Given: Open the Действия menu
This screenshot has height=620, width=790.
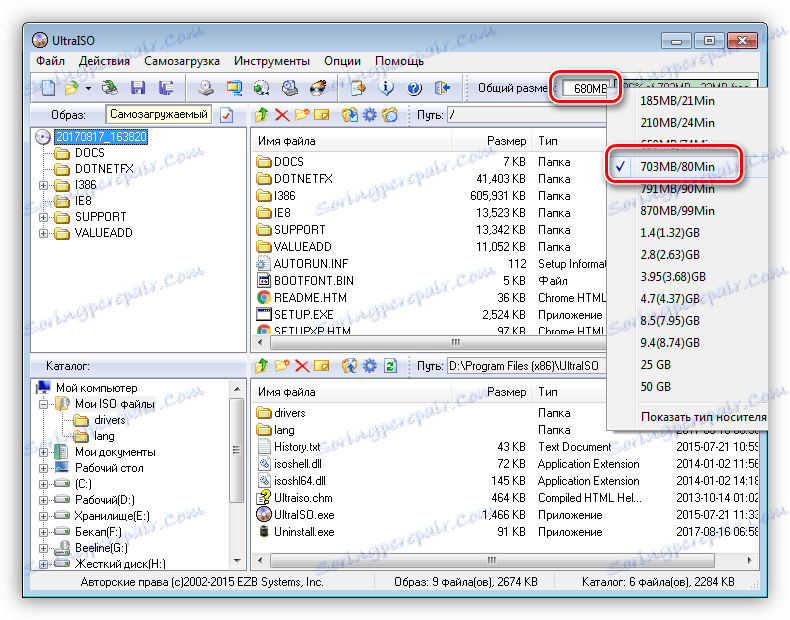Looking at the screenshot, I should tap(104, 61).
